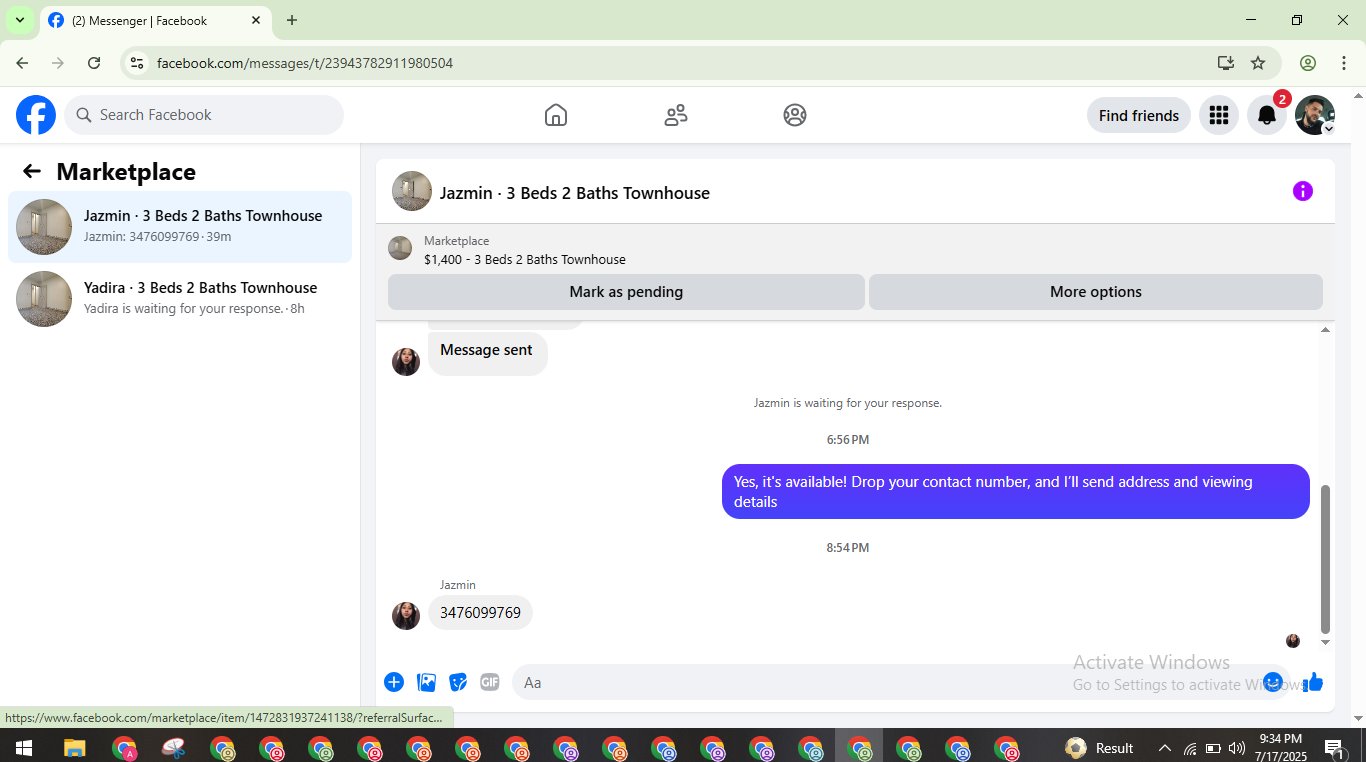Choose a sticker in the composer

coord(458,682)
